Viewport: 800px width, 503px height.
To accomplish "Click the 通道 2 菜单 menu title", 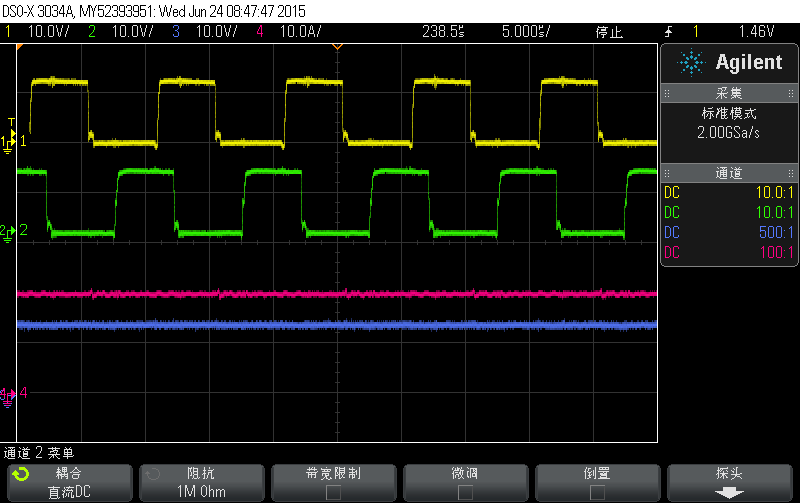I will point(39,452).
